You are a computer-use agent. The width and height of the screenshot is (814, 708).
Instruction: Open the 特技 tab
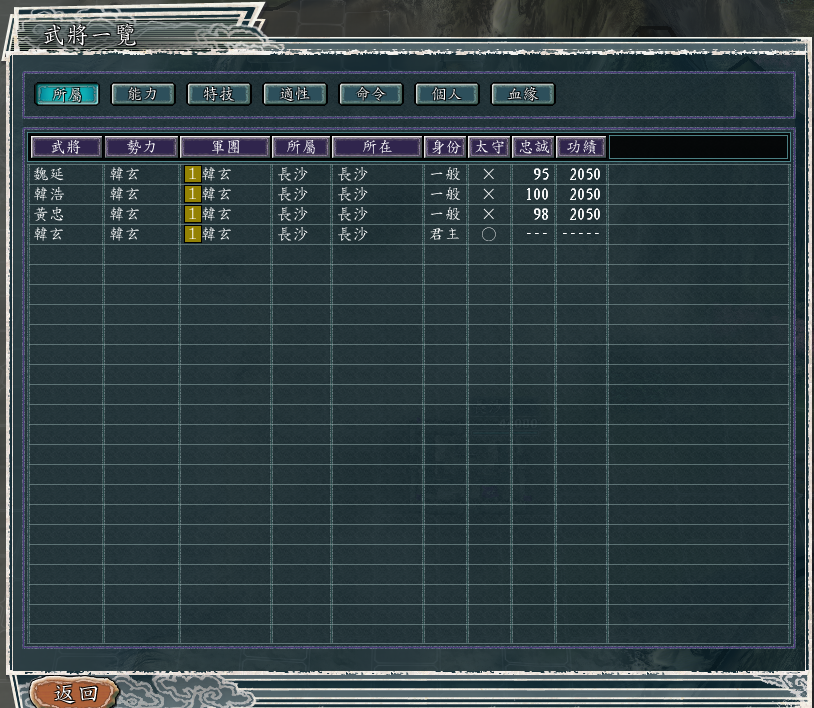(x=219, y=94)
